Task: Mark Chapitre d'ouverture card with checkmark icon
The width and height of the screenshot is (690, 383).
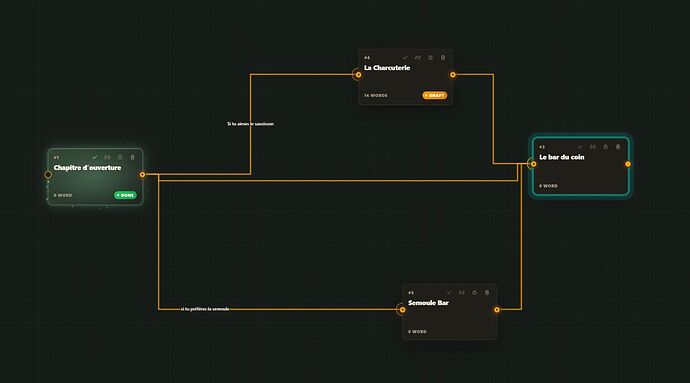Action: 95,157
